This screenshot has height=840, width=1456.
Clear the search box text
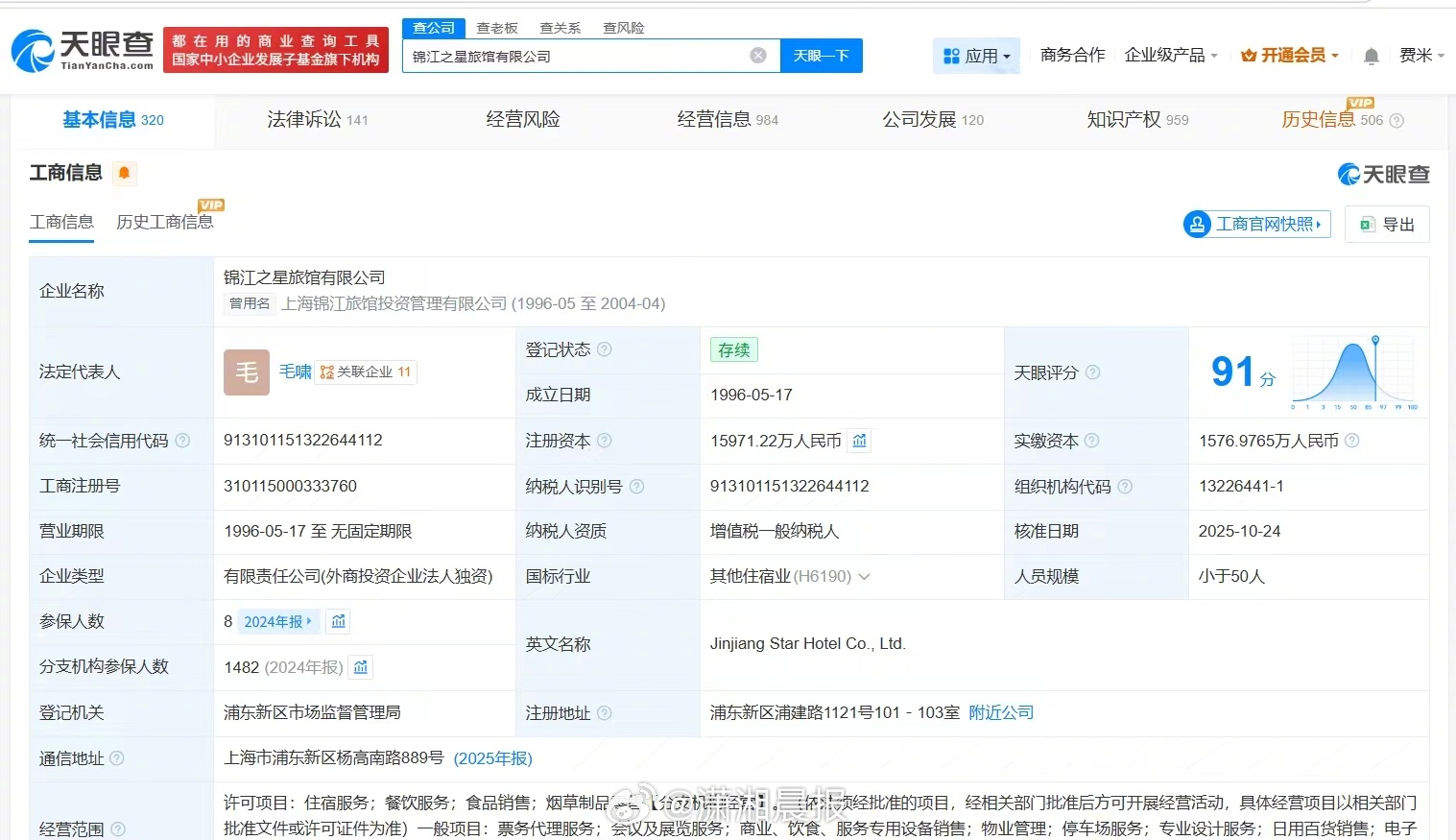pyautogui.click(x=758, y=56)
